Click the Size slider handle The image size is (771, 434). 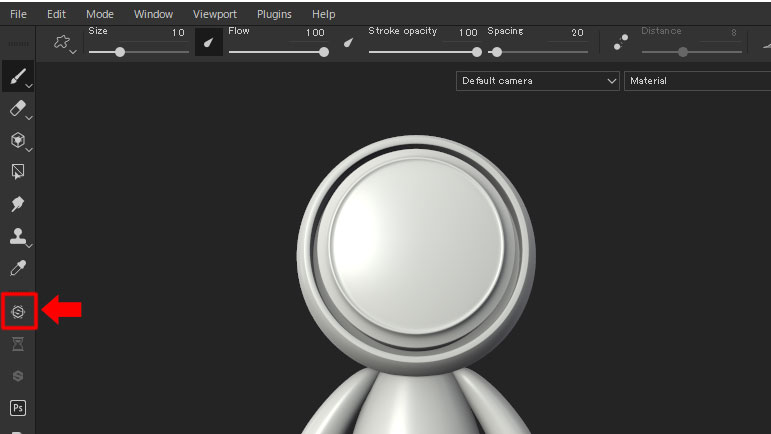pyautogui.click(x=120, y=52)
